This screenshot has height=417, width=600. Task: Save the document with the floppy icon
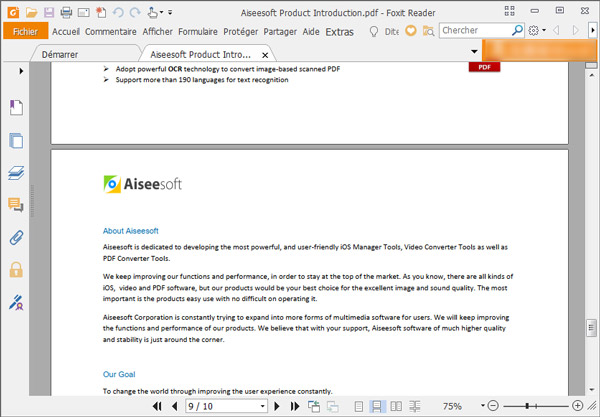(49, 13)
